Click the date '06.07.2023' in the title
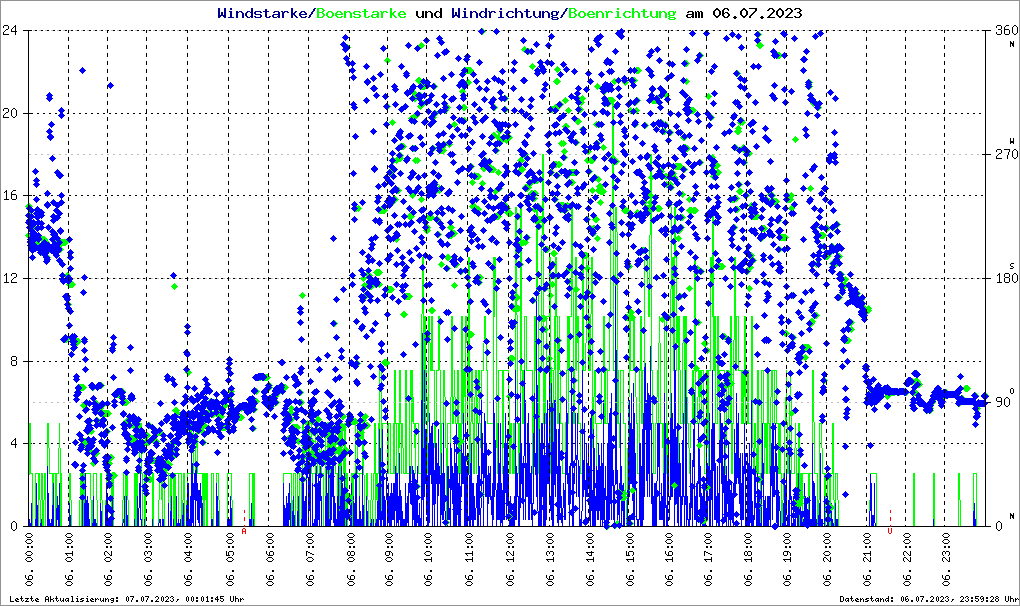Image resolution: width=1020 pixels, height=606 pixels. coord(757,13)
